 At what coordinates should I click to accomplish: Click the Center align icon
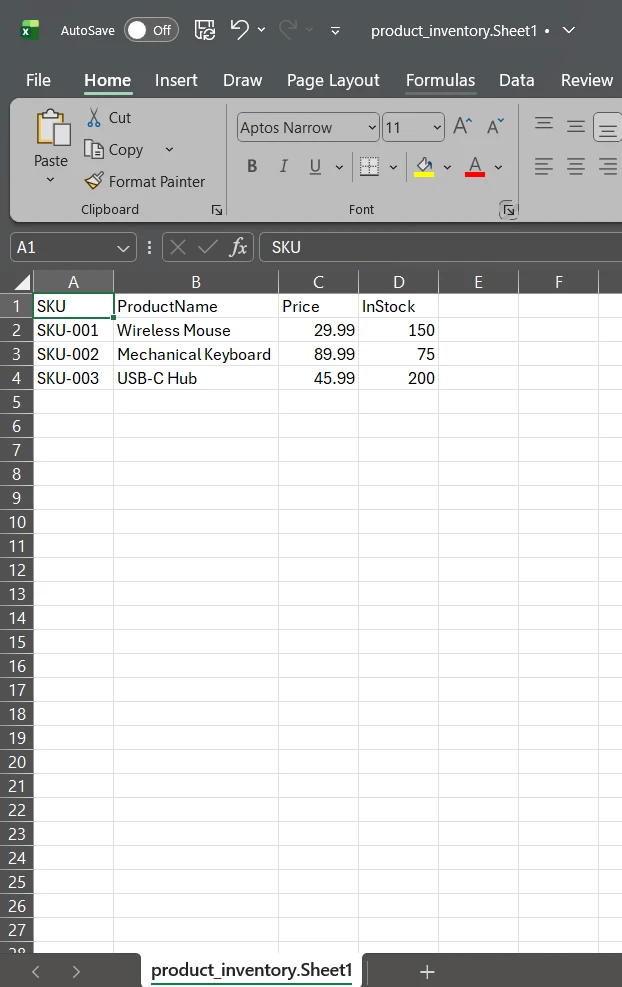[576, 167]
